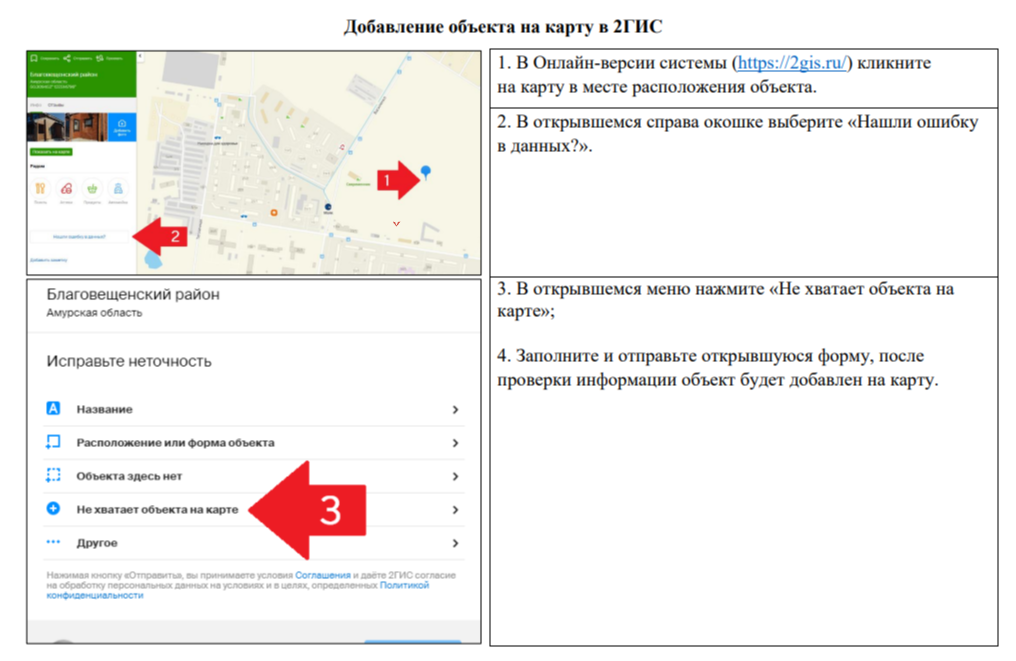Click the blue location pin on the map

[426, 172]
